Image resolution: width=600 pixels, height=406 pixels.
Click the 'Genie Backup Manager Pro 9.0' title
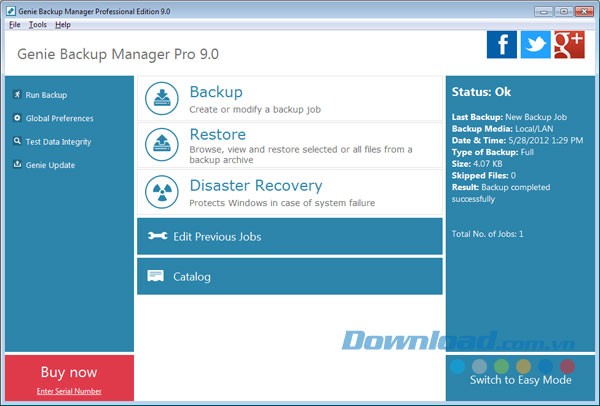(118, 54)
